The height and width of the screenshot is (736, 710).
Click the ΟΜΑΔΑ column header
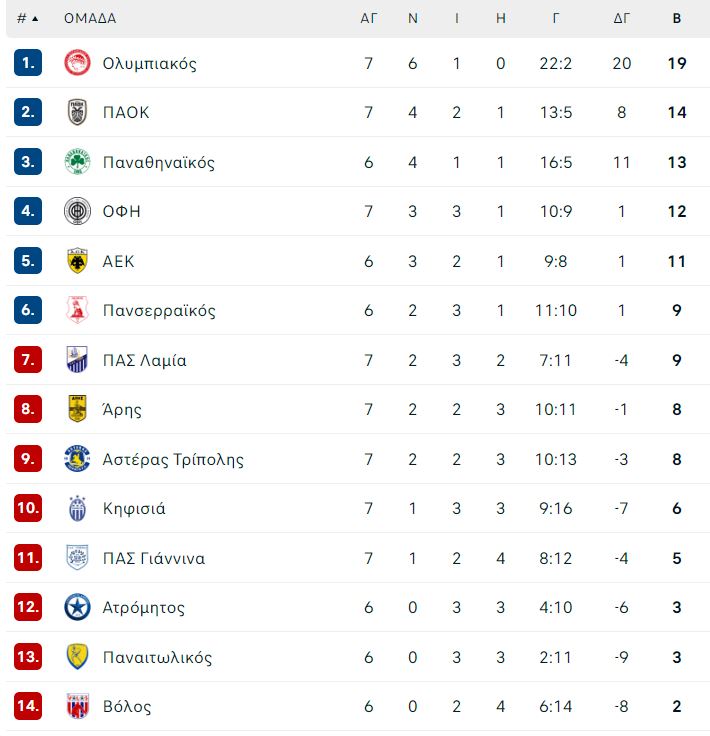[90, 18]
